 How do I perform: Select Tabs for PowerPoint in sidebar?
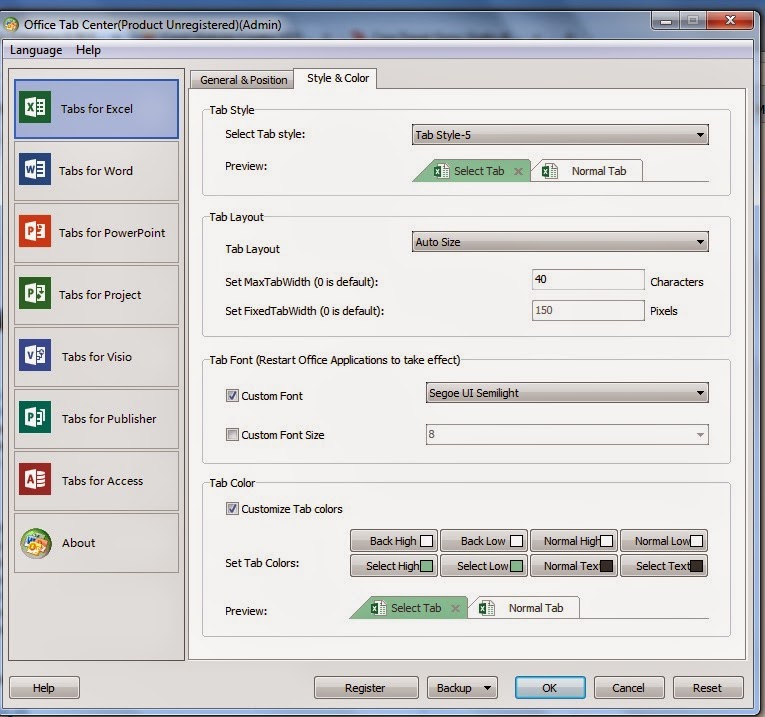(96, 233)
